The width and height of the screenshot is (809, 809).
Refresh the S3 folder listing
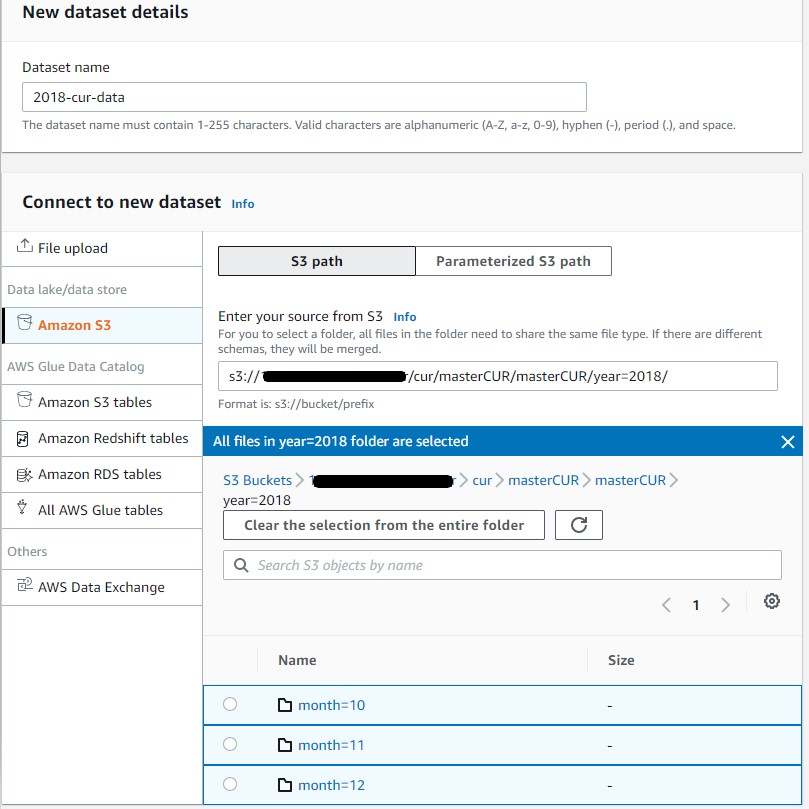pos(579,525)
